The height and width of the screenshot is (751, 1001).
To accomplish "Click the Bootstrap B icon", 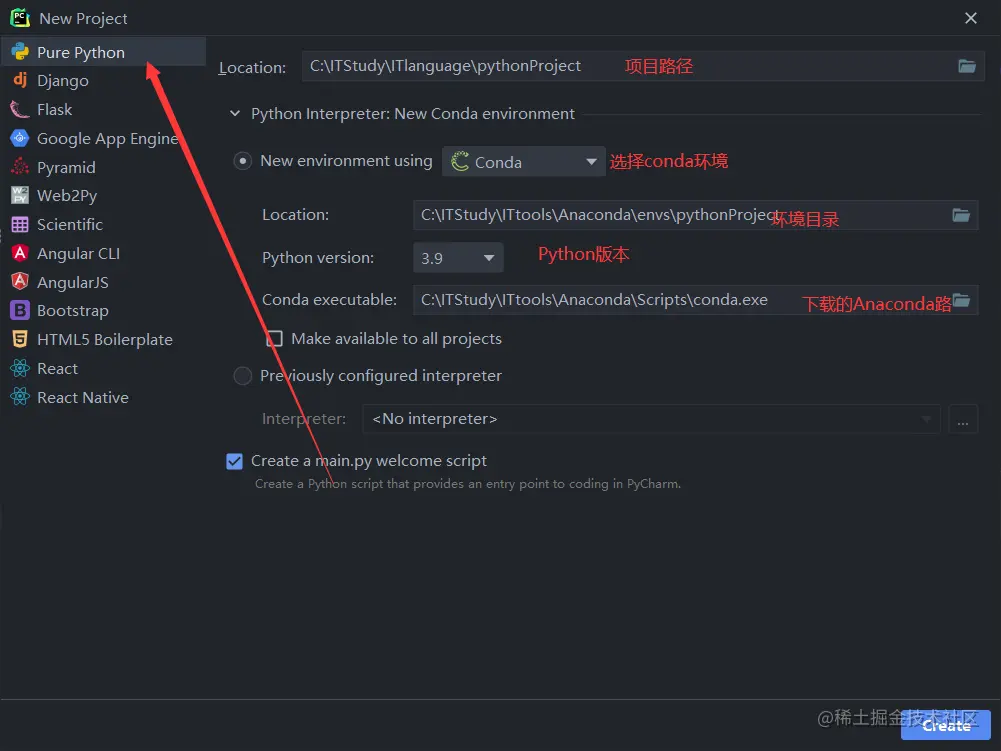I will coord(20,310).
